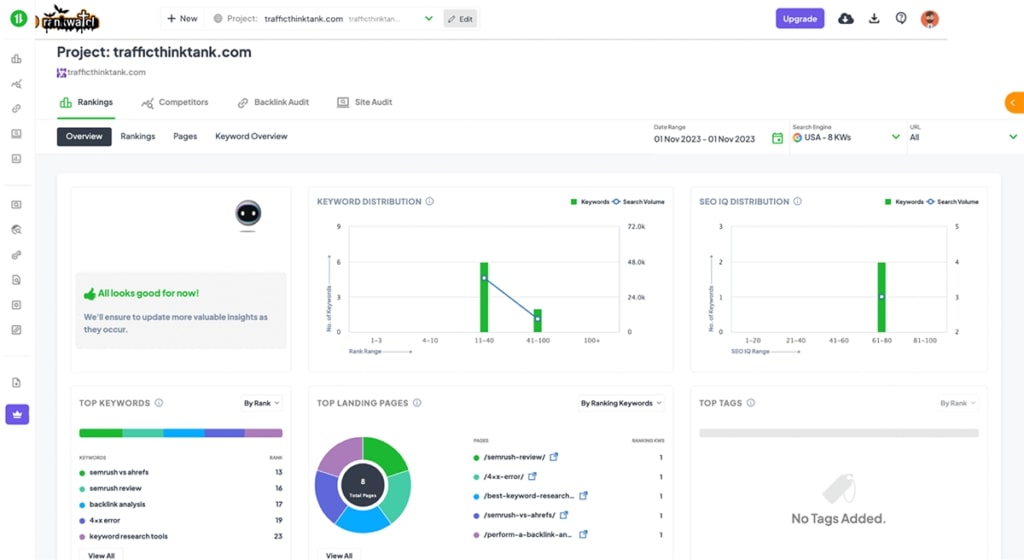Open external link icon for /semrush-vs-ahrefs/
1024x560 pixels.
(564, 515)
